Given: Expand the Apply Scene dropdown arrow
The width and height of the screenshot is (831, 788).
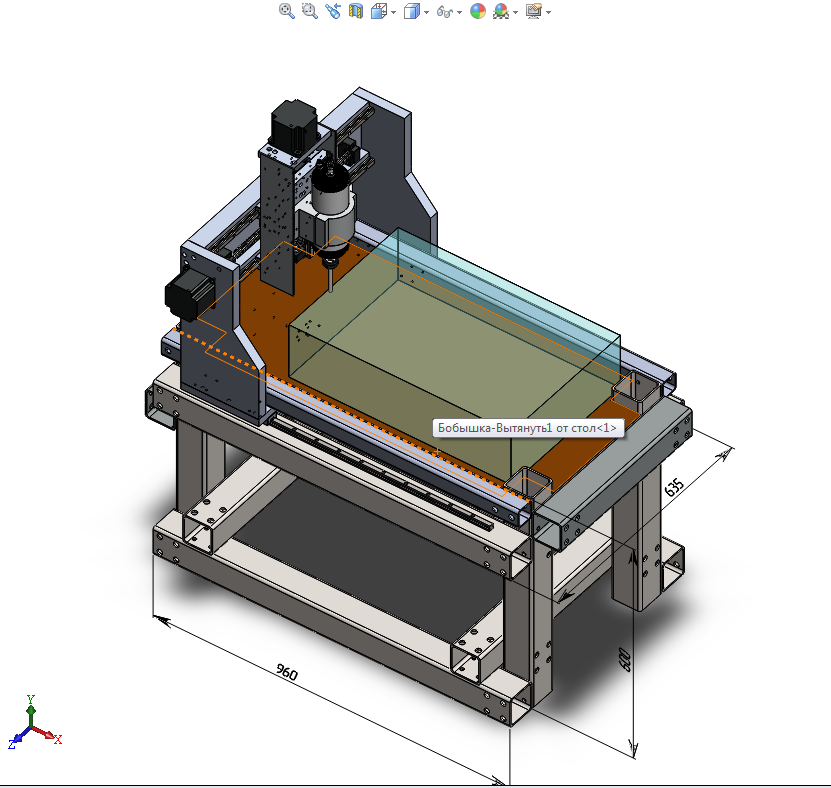Looking at the screenshot, I should (x=516, y=12).
